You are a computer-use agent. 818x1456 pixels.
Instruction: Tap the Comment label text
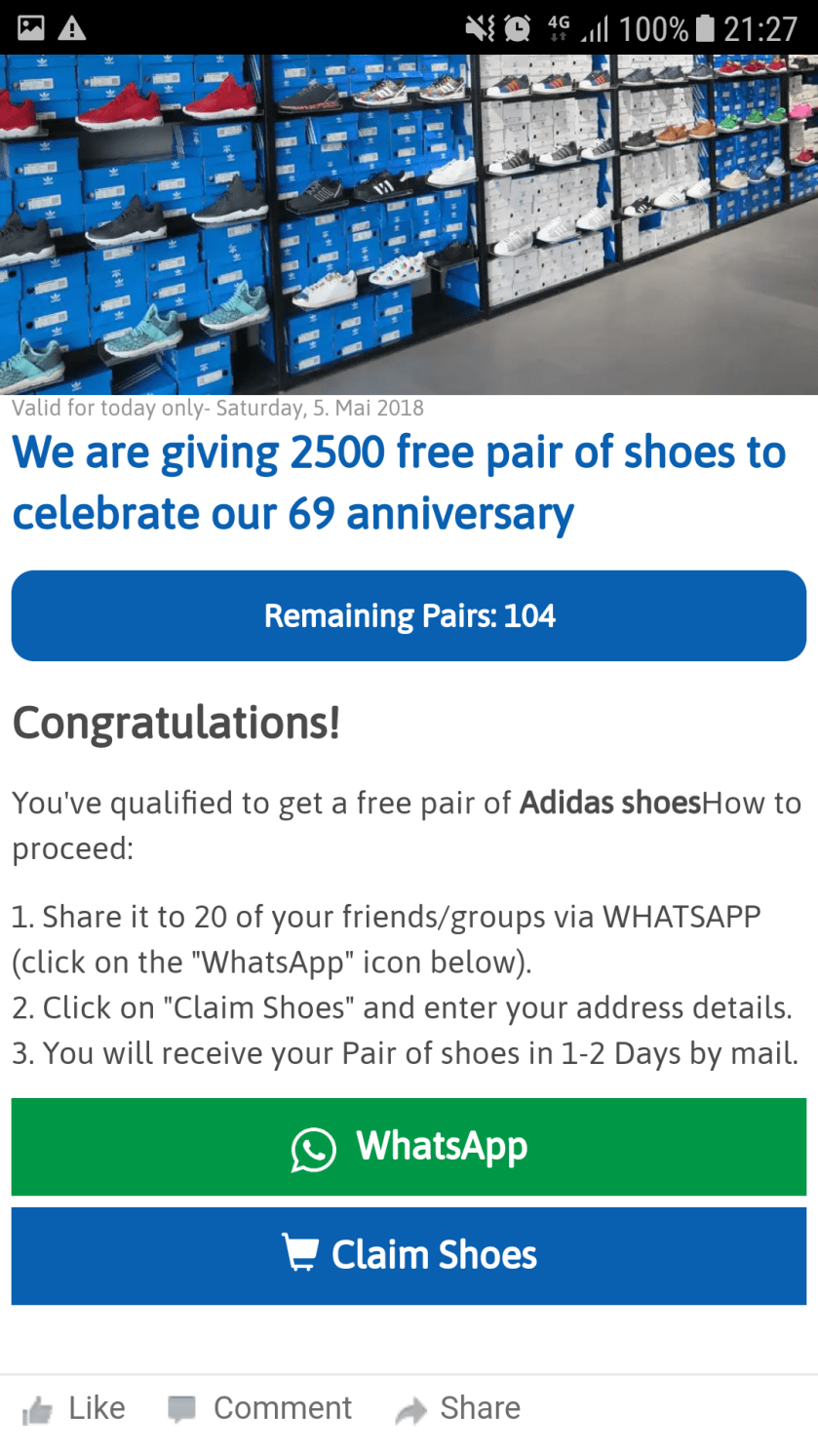pos(283,1408)
